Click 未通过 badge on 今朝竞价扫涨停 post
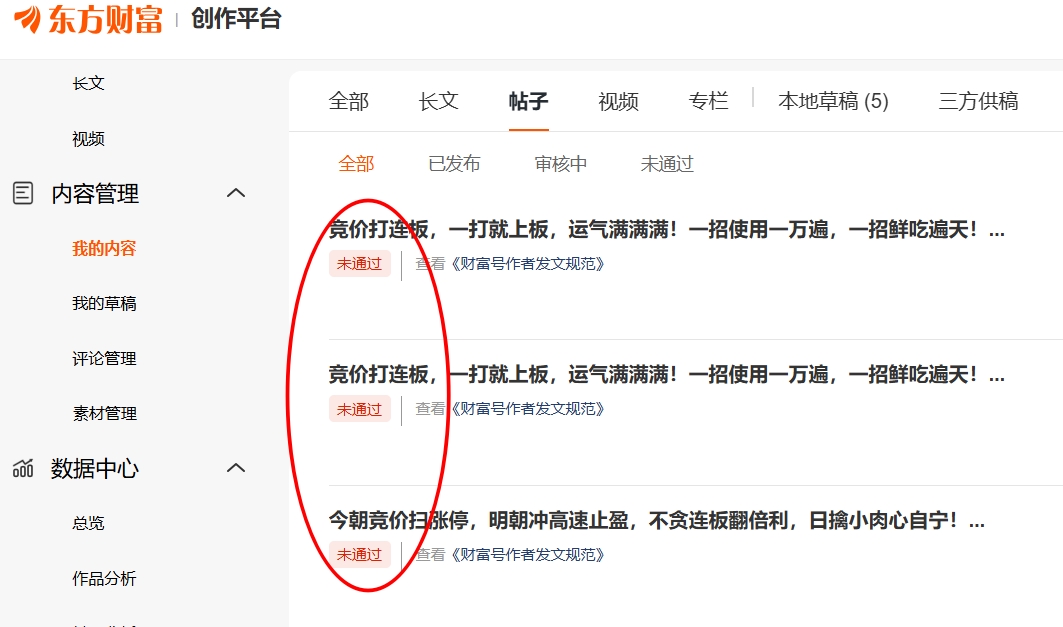This screenshot has width=1063, height=627. pyautogui.click(x=360, y=554)
